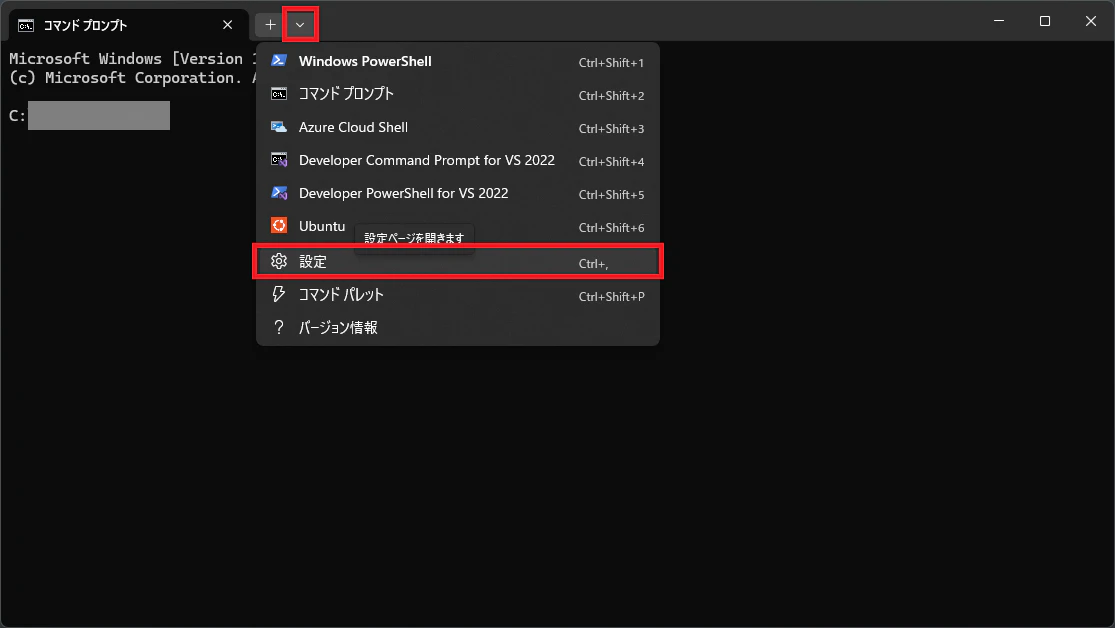Open the new tab plus button

coord(270,25)
